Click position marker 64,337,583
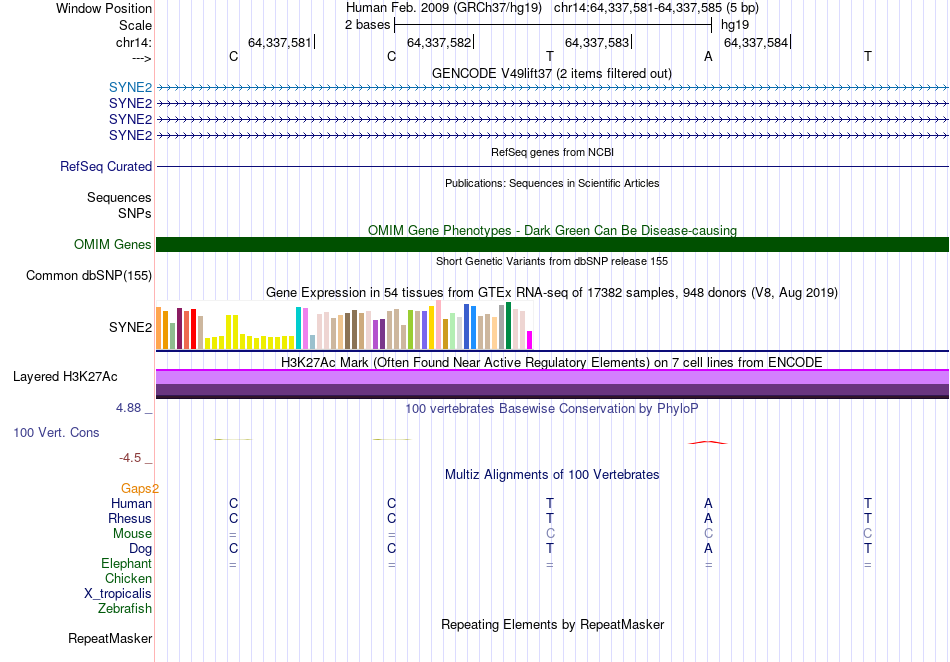The height and width of the screenshot is (662, 950). click(597, 42)
